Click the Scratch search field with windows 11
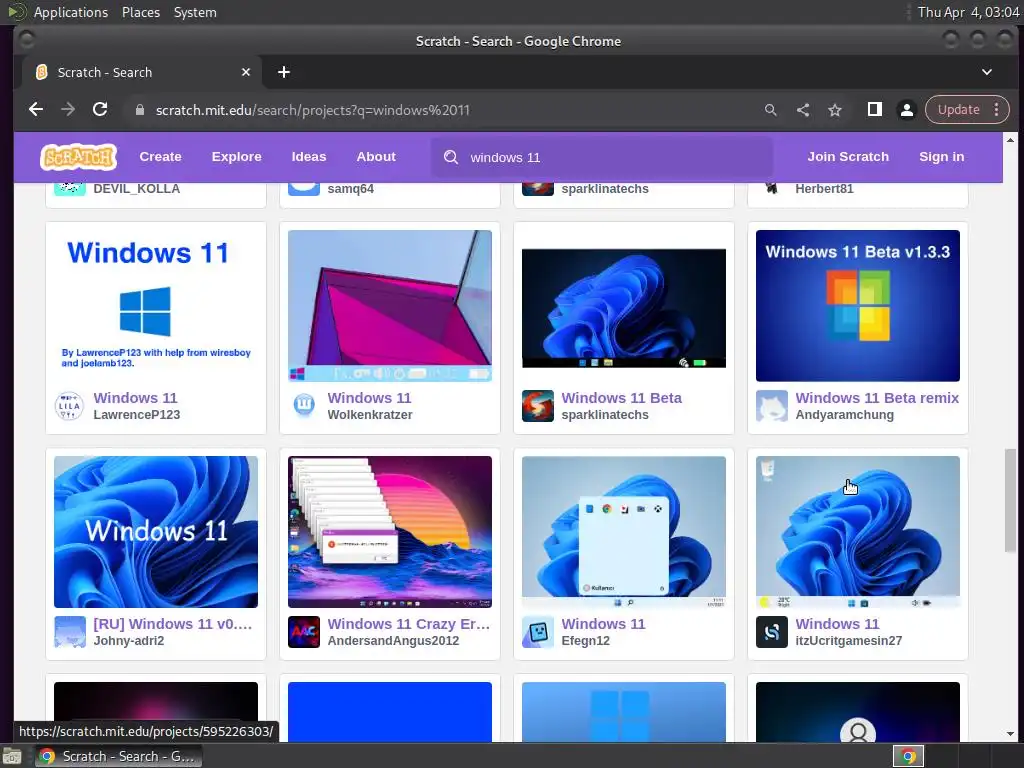 (x=601, y=157)
